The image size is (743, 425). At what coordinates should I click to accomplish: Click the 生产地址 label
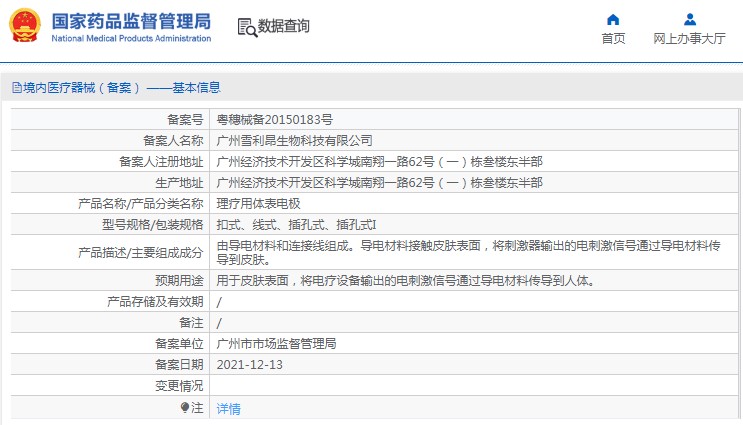click(x=180, y=183)
